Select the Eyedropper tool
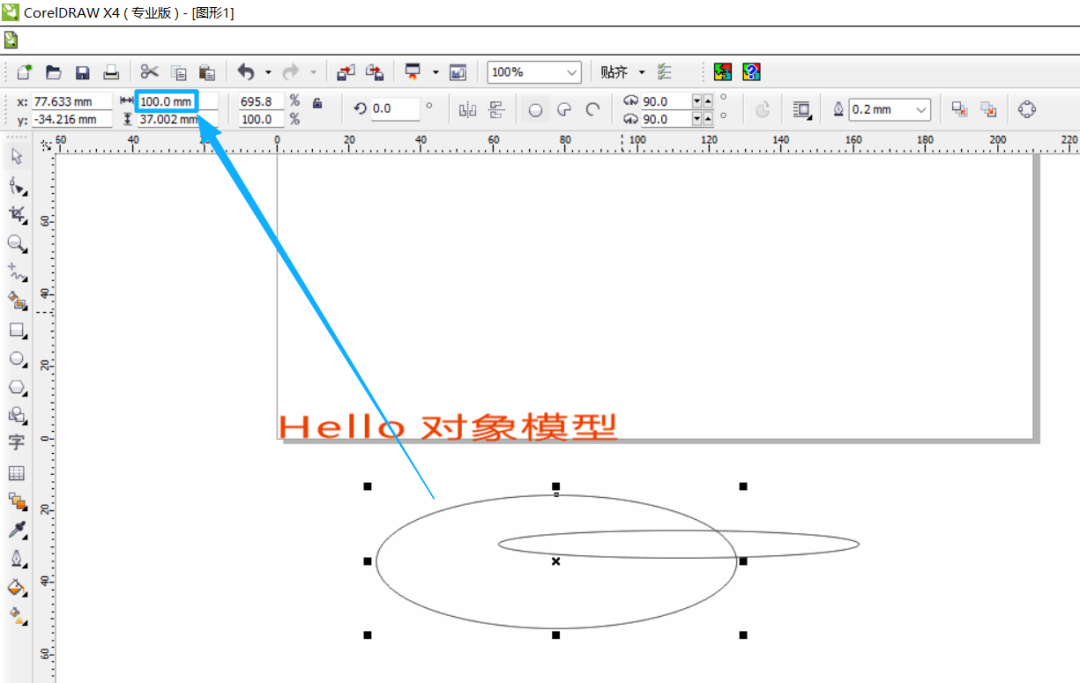 (17, 530)
